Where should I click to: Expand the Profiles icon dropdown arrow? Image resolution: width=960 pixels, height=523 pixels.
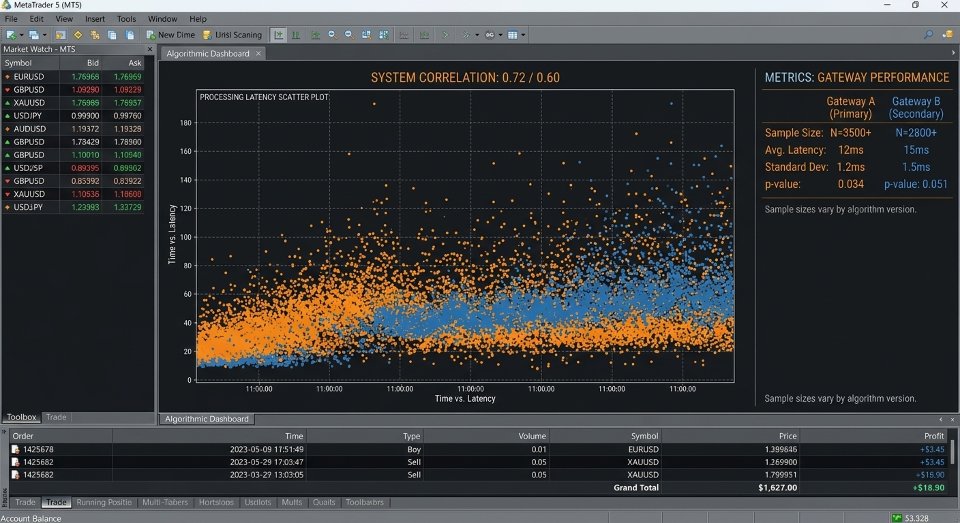coord(44,35)
